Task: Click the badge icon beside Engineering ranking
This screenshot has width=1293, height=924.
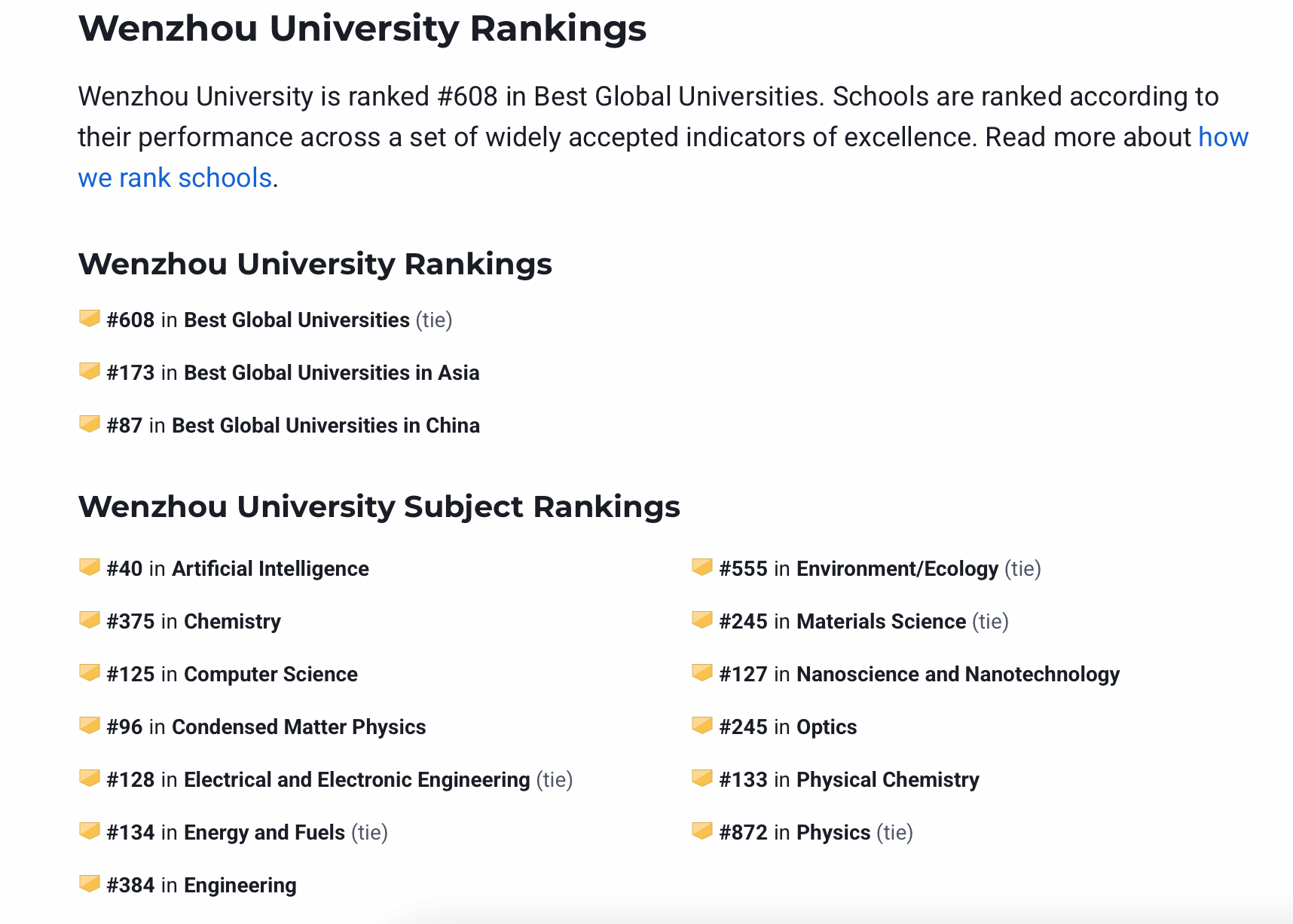Action: 90,883
